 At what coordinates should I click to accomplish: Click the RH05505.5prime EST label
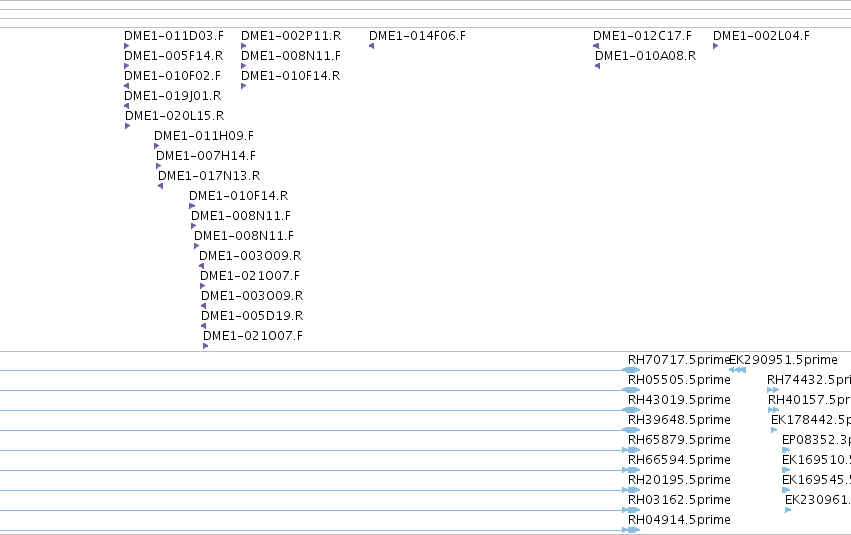click(679, 380)
